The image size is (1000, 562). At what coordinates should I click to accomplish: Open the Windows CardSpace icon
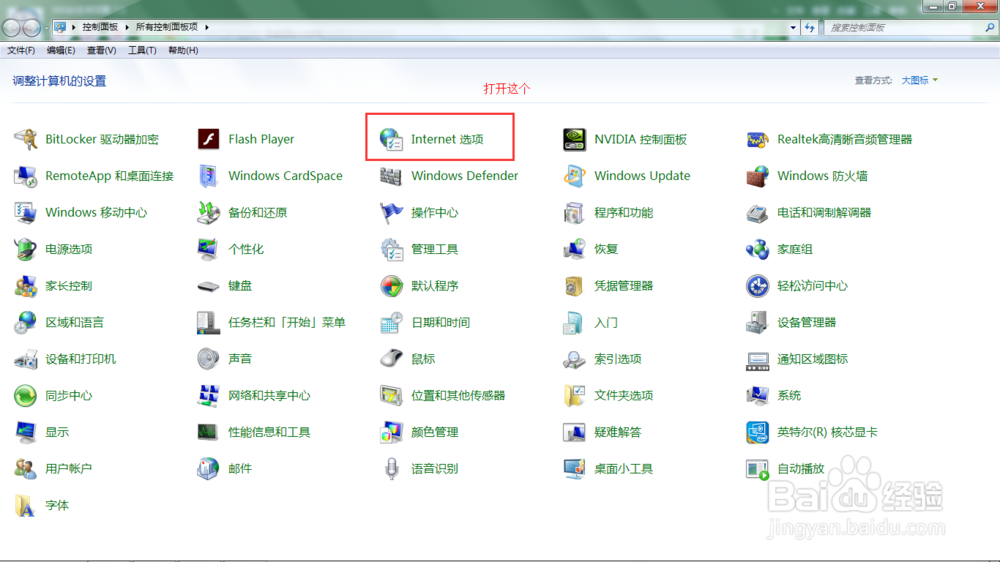click(209, 176)
